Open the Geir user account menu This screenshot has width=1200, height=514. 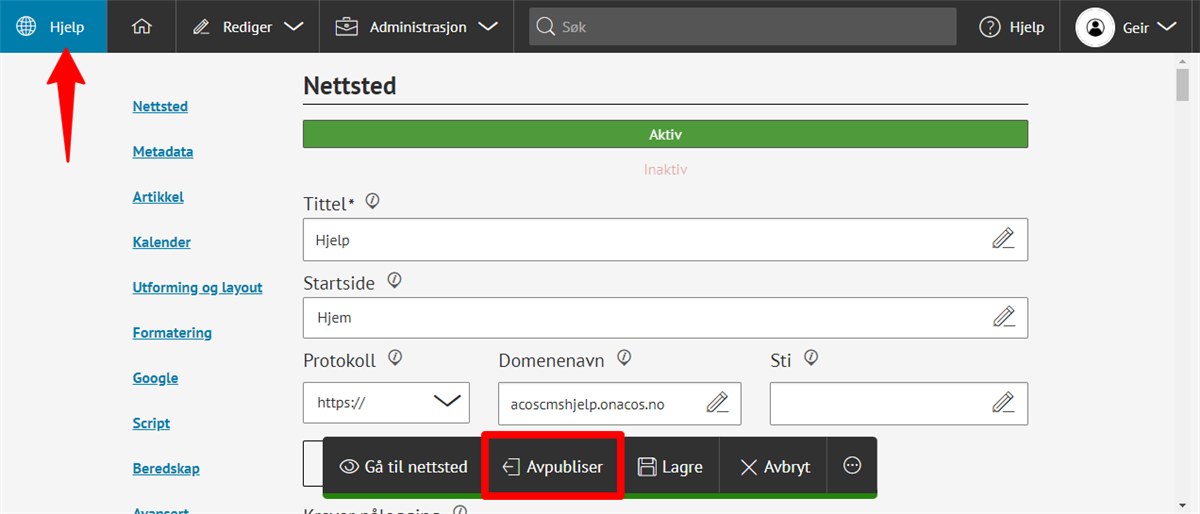click(x=1126, y=27)
